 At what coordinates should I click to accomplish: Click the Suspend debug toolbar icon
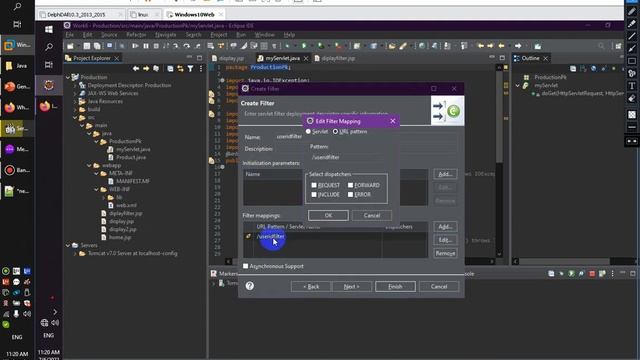[x=146, y=46]
